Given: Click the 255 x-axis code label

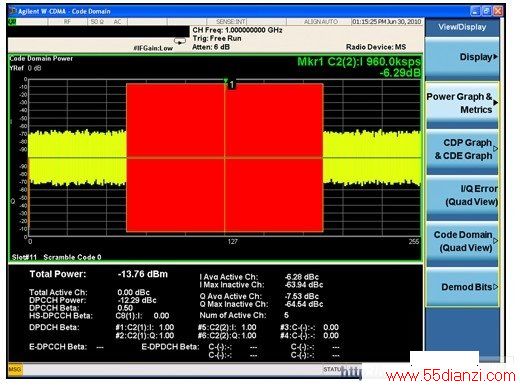Looking at the screenshot, I should click(x=414, y=241).
